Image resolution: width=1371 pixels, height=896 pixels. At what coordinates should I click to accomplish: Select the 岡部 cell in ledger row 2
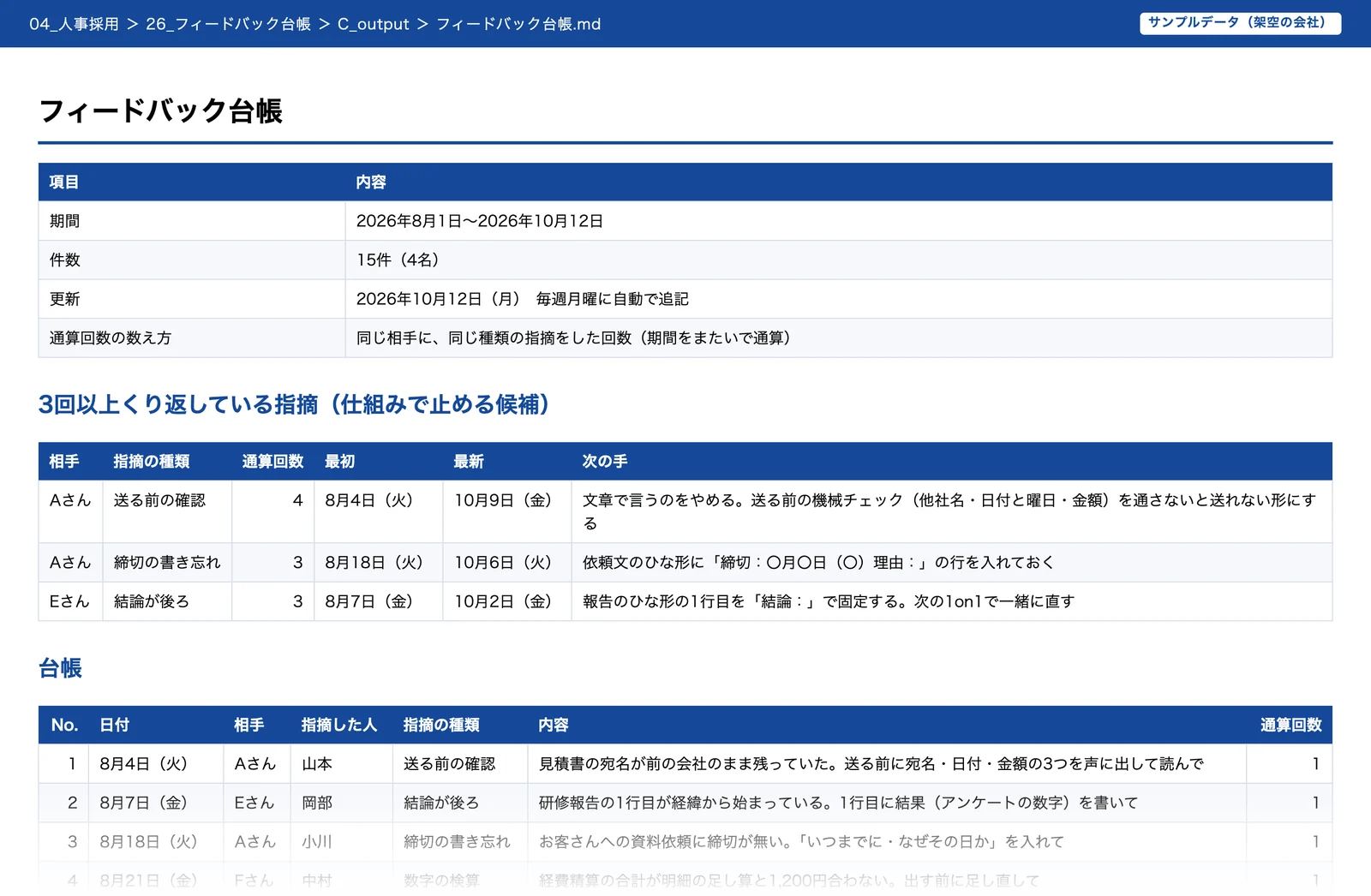[342, 803]
